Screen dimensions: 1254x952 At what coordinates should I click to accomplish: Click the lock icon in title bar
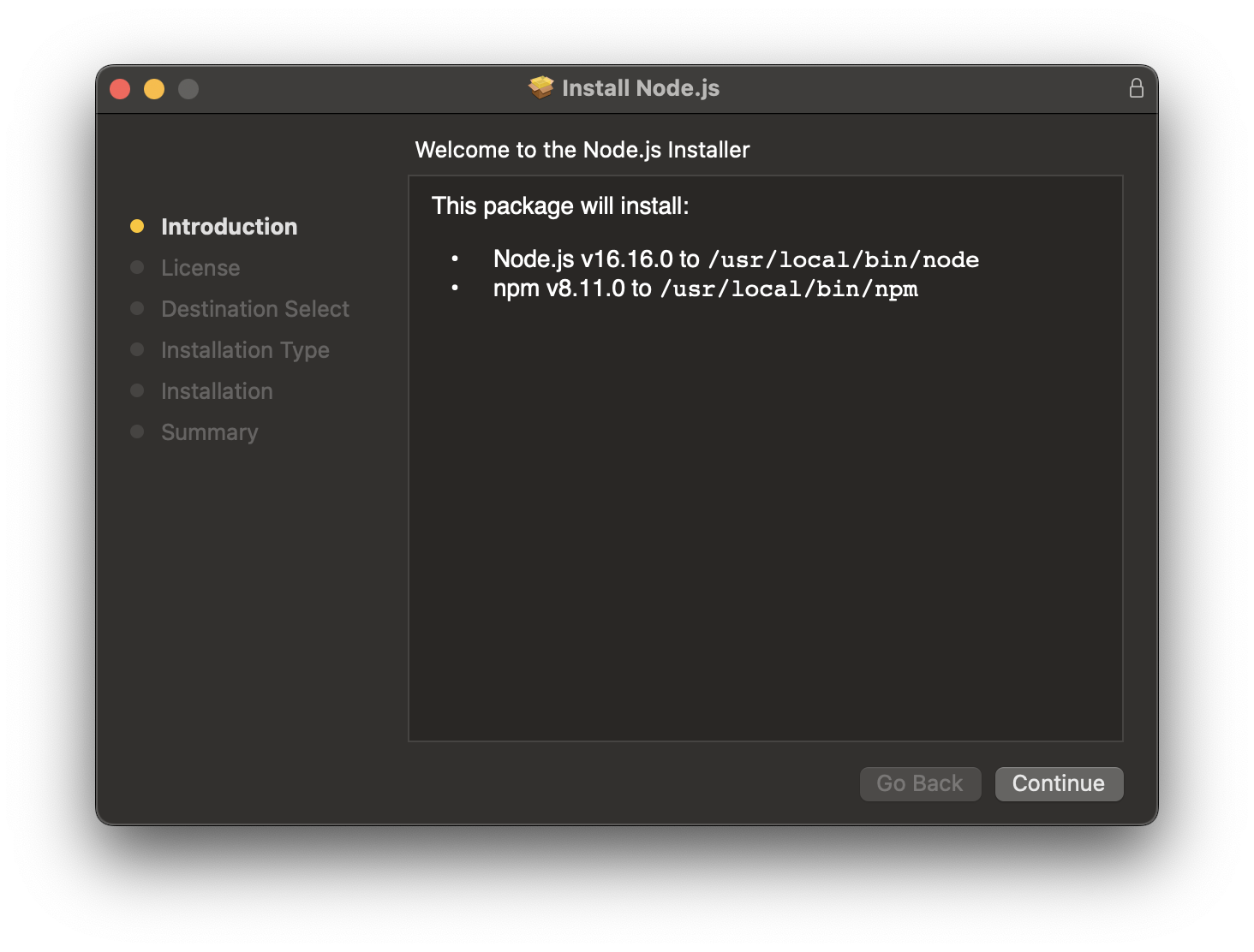pos(1136,88)
